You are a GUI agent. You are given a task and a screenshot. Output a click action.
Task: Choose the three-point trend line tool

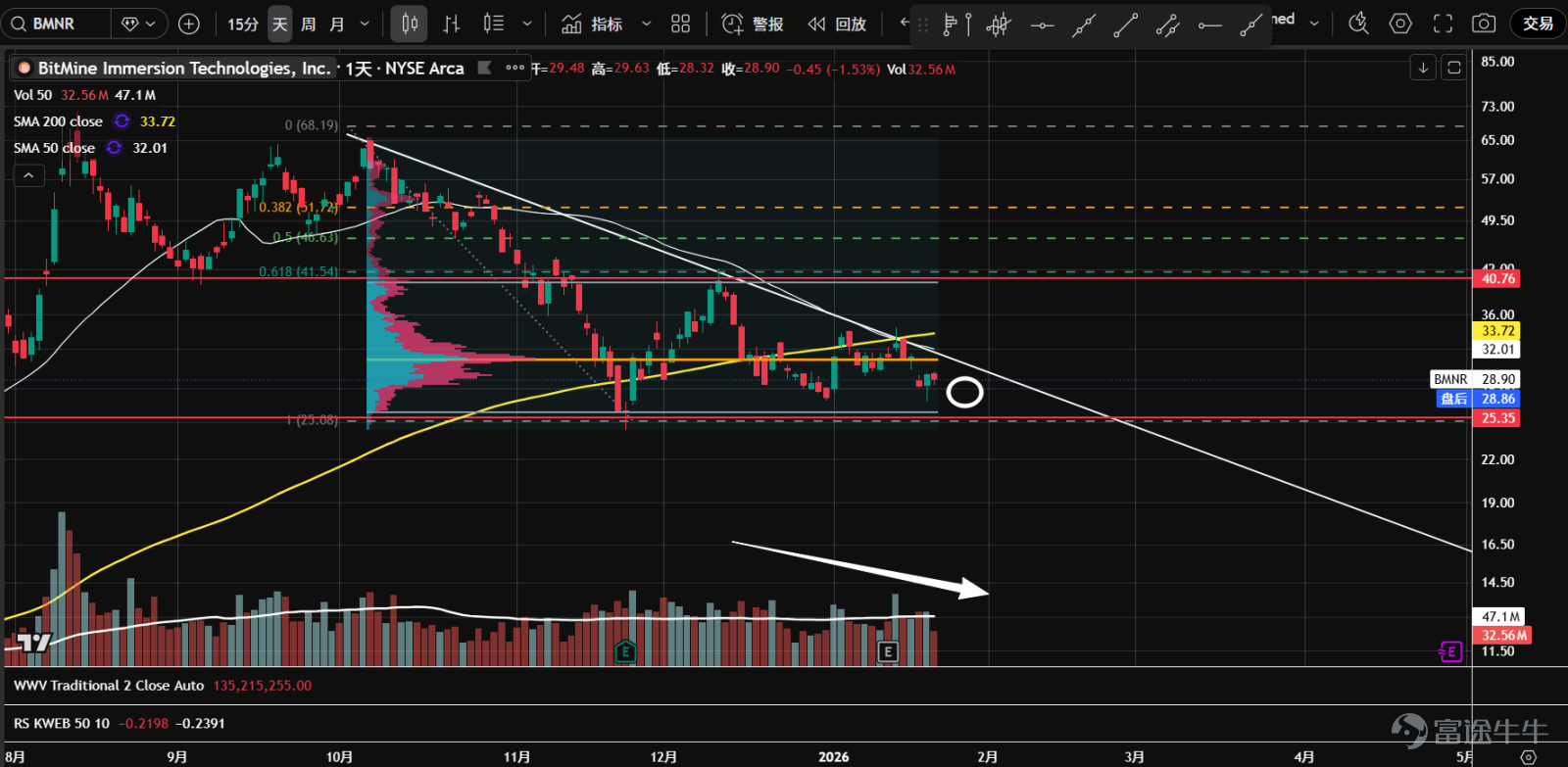(1083, 24)
